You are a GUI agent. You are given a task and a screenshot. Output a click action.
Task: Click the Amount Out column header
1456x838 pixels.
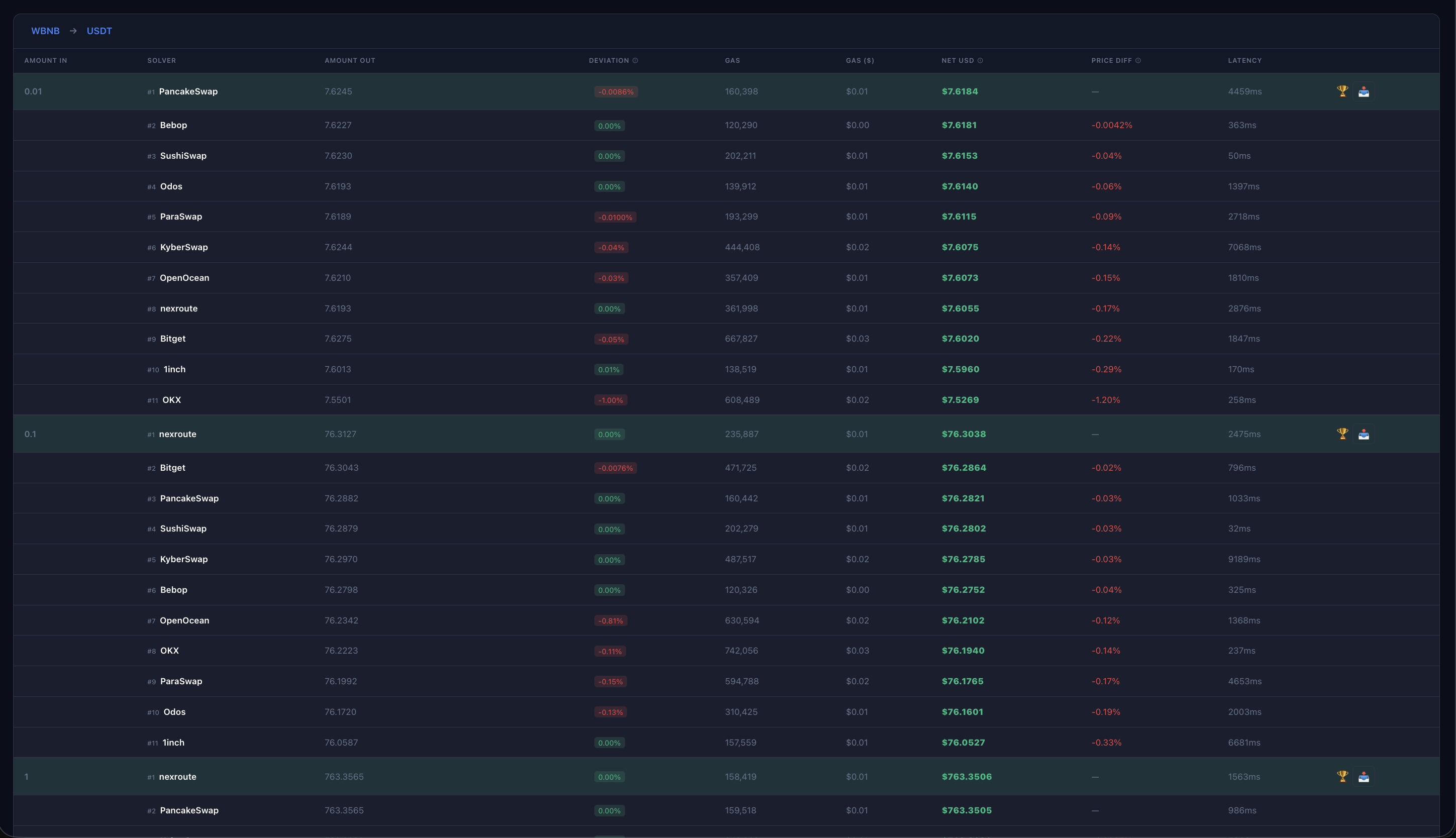349,60
